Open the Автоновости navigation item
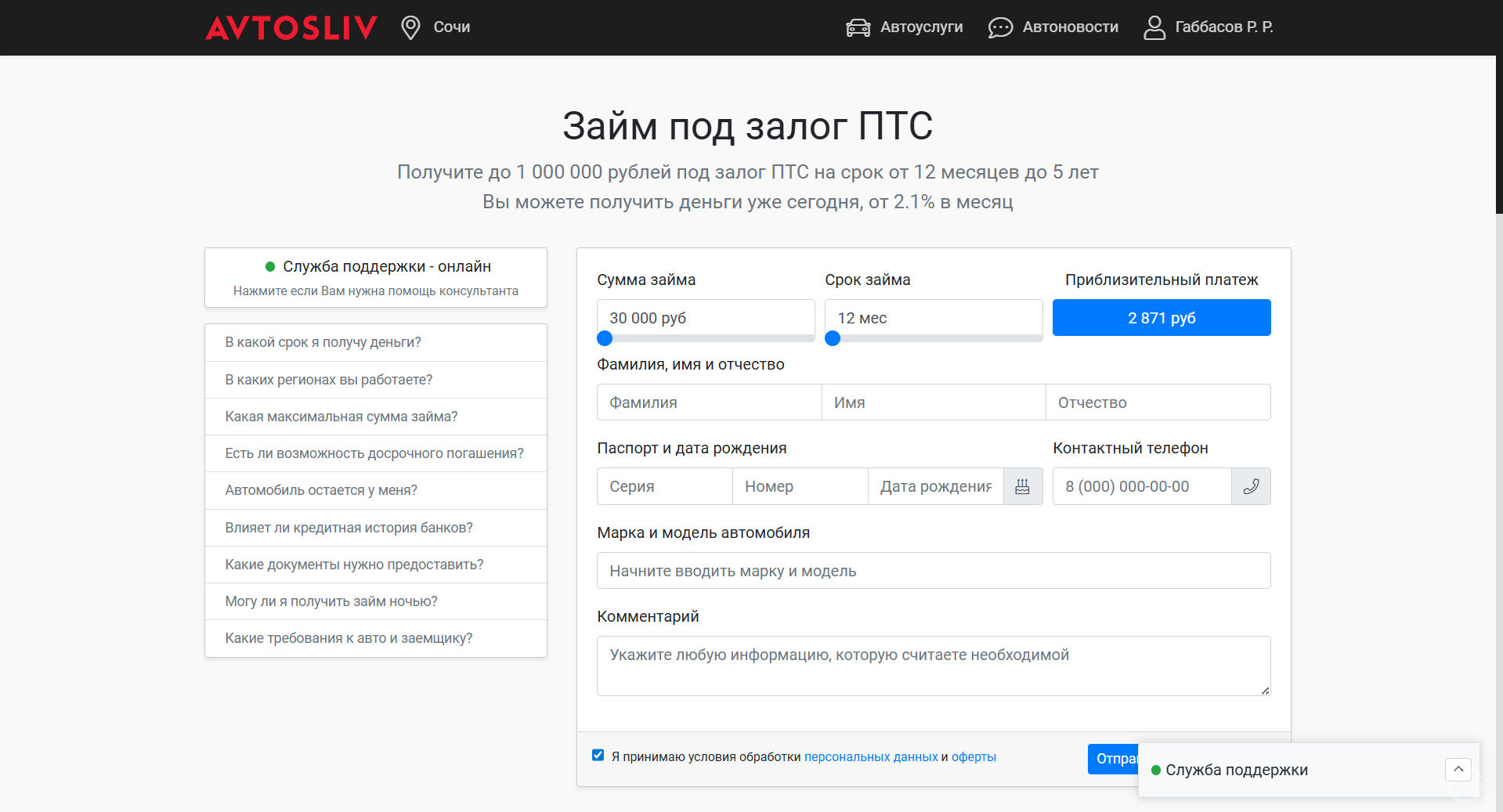The height and width of the screenshot is (812, 1503). 1069,27
